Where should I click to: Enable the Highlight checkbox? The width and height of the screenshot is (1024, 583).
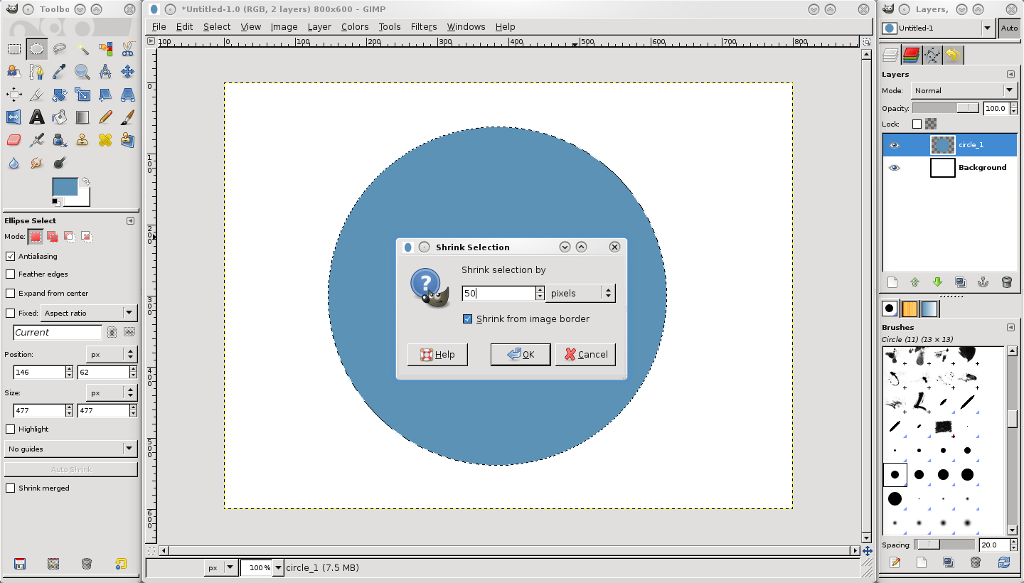click(10, 429)
